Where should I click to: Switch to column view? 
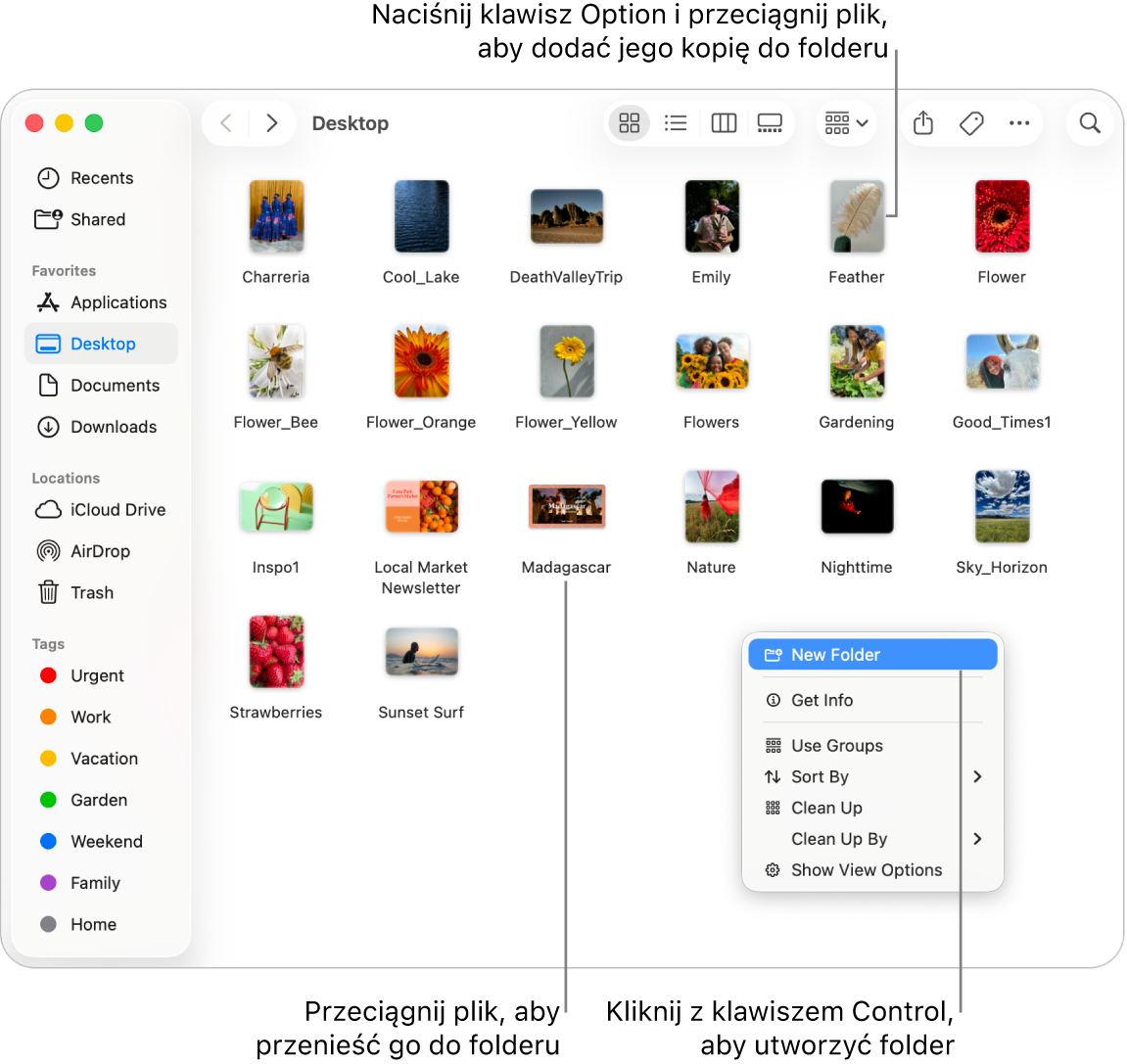click(x=723, y=122)
